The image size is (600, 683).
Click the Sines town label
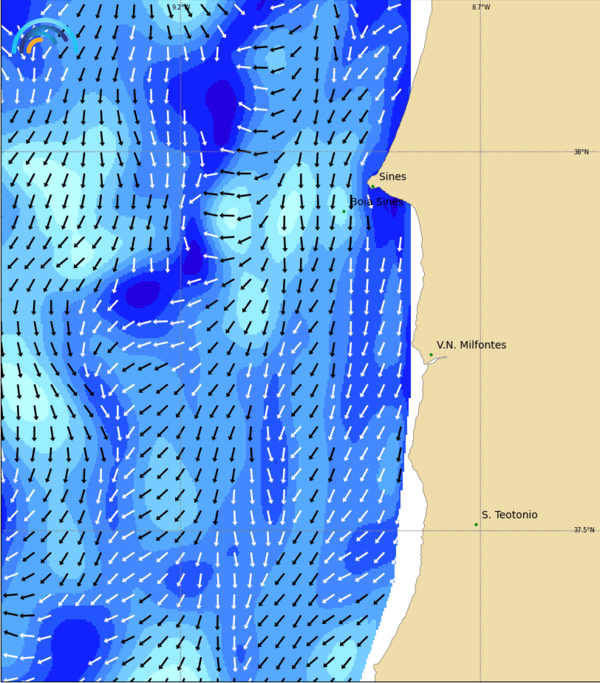(392, 177)
